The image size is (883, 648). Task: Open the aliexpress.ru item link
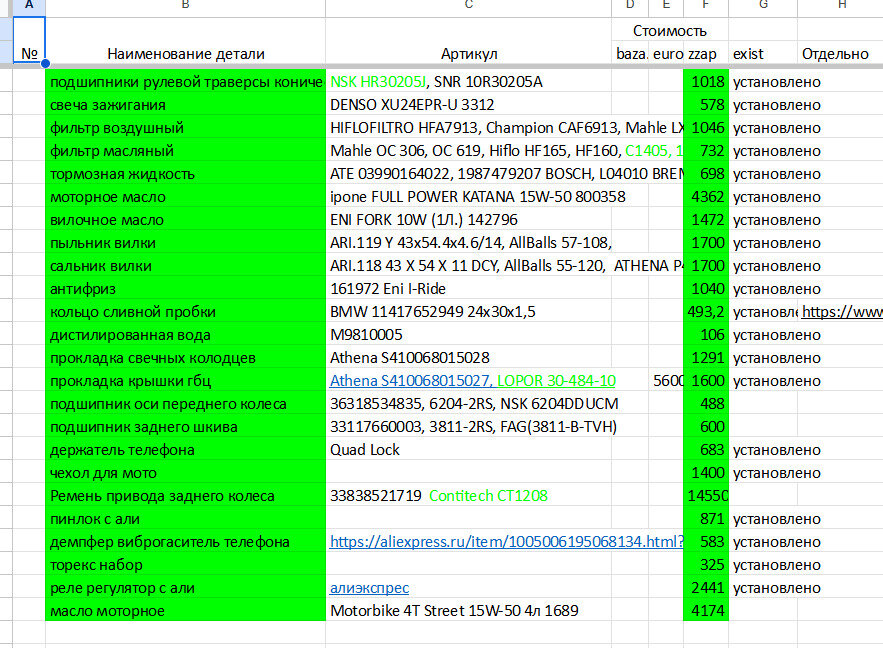507,542
